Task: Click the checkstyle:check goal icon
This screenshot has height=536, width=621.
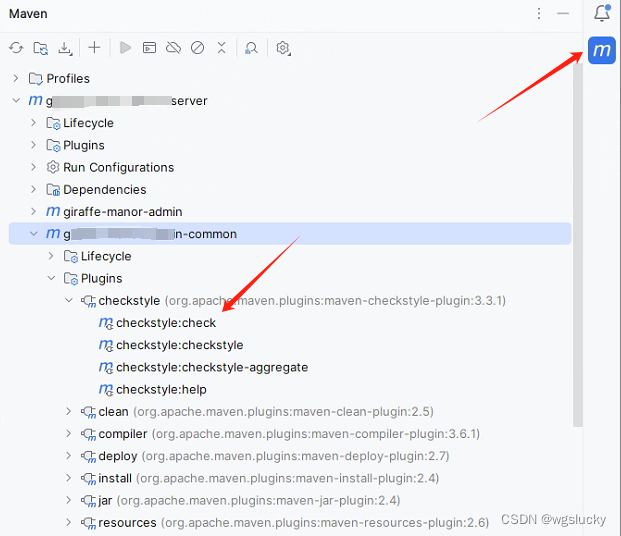Action: click(x=106, y=323)
